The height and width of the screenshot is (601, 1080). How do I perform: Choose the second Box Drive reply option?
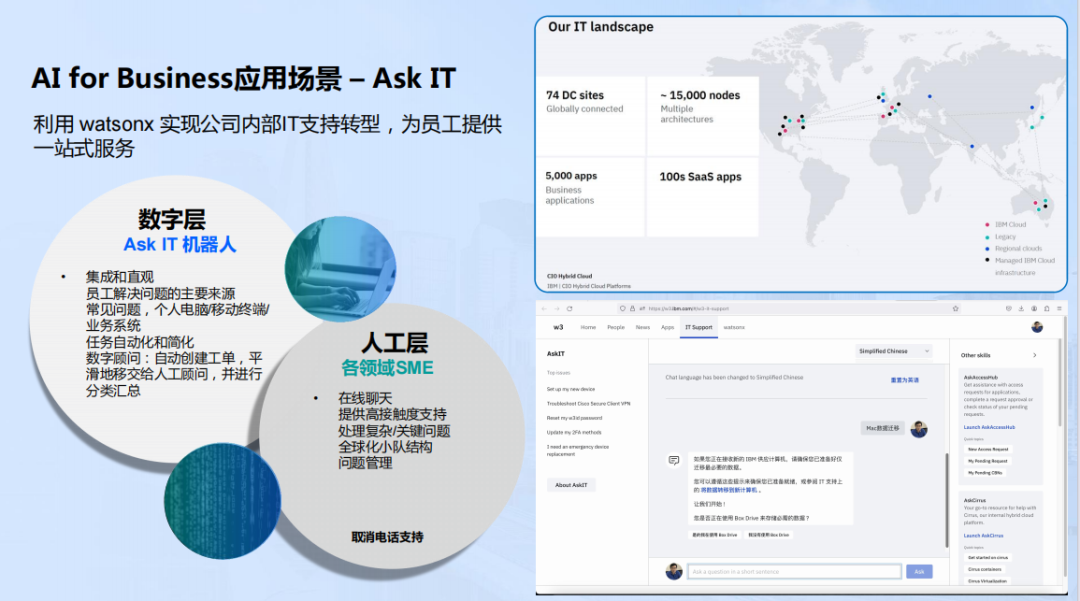click(769, 534)
